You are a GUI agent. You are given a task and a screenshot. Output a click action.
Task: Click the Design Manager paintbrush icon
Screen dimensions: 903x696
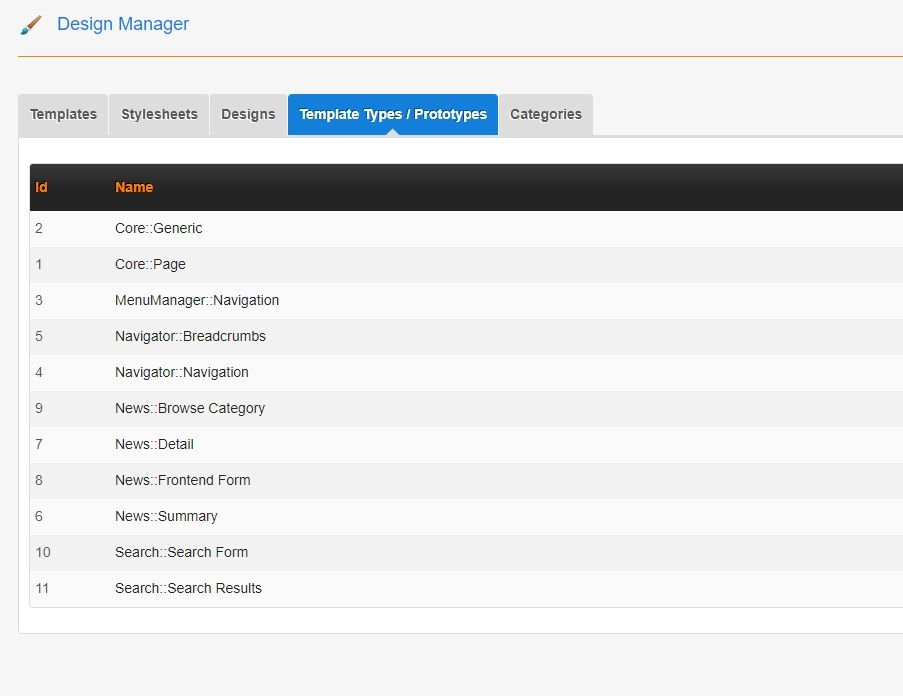[x=31, y=25]
